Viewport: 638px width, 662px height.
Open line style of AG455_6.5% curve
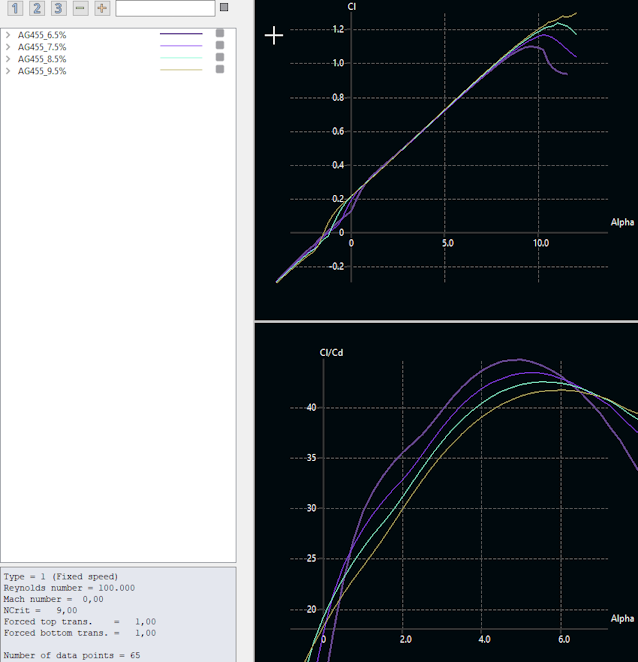coord(181,33)
